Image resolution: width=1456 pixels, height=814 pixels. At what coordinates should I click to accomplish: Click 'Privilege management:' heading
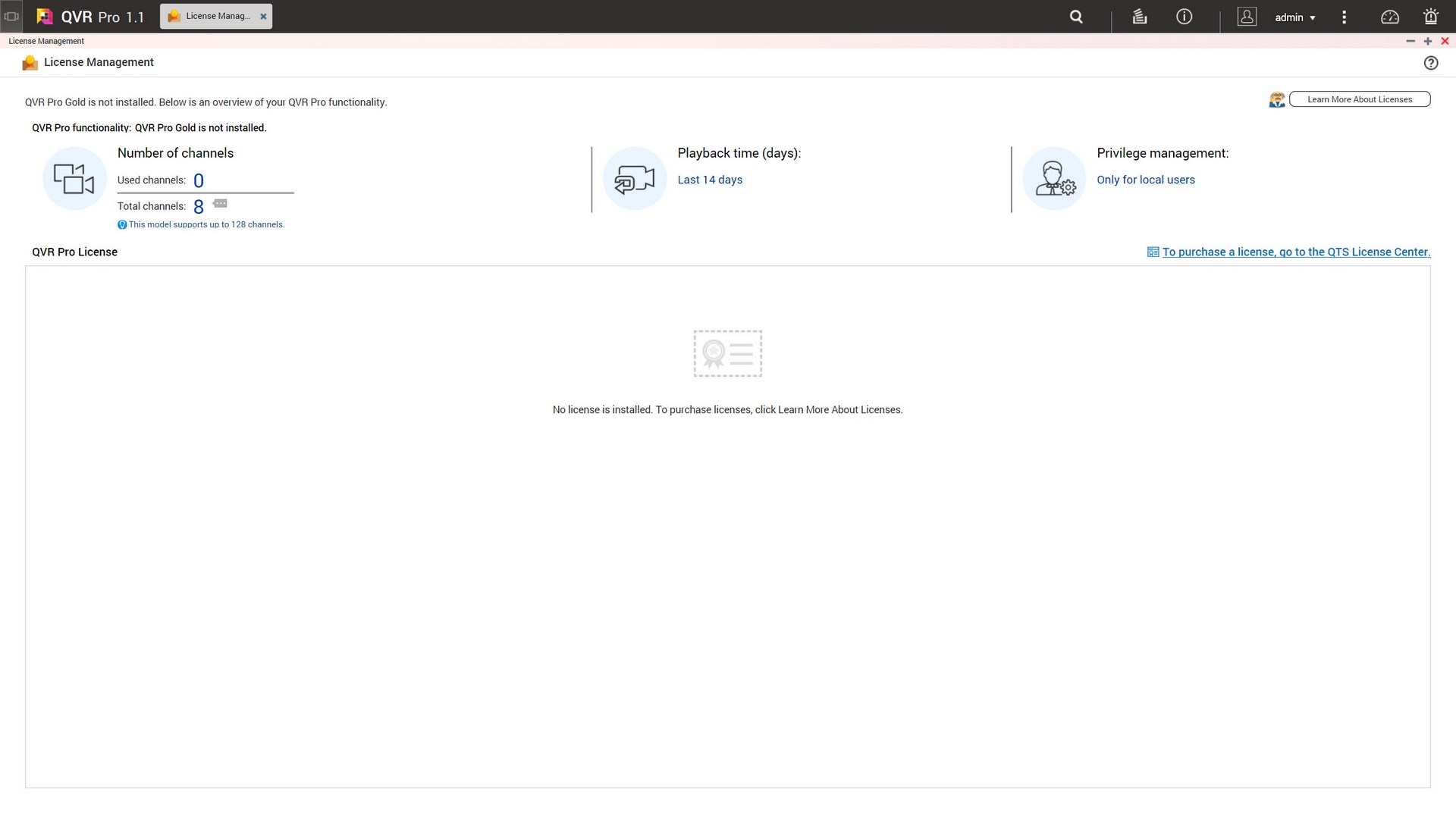[1163, 153]
